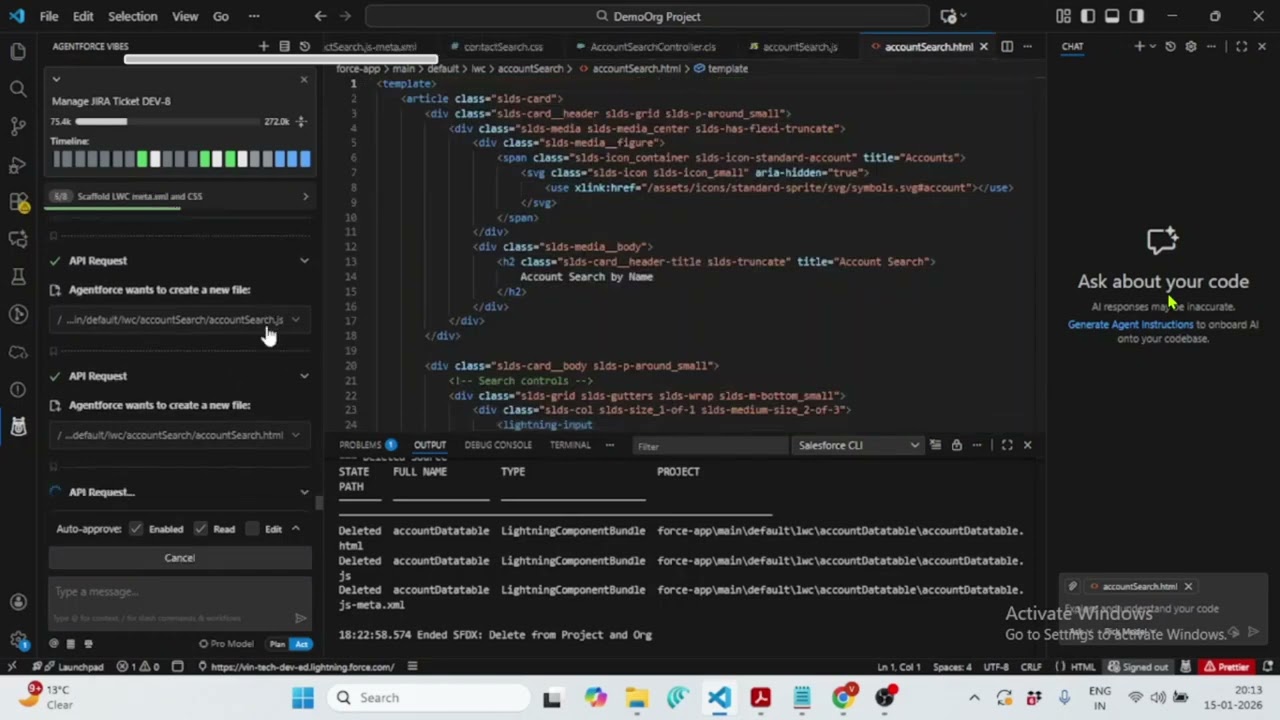The image size is (1280, 720).
Task: Go back with navigation arrow in title bar
Action: (x=320, y=16)
